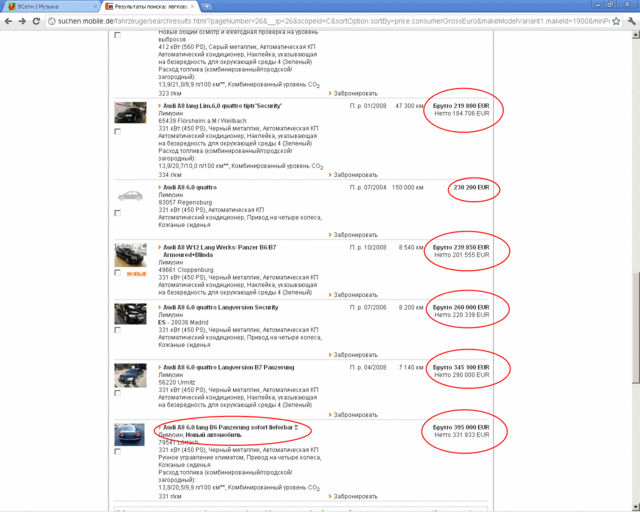Click location text 65439 Flörsheim a.M / Weilbach
The height and width of the screenshot is (512, 640).
coord(202,121)
